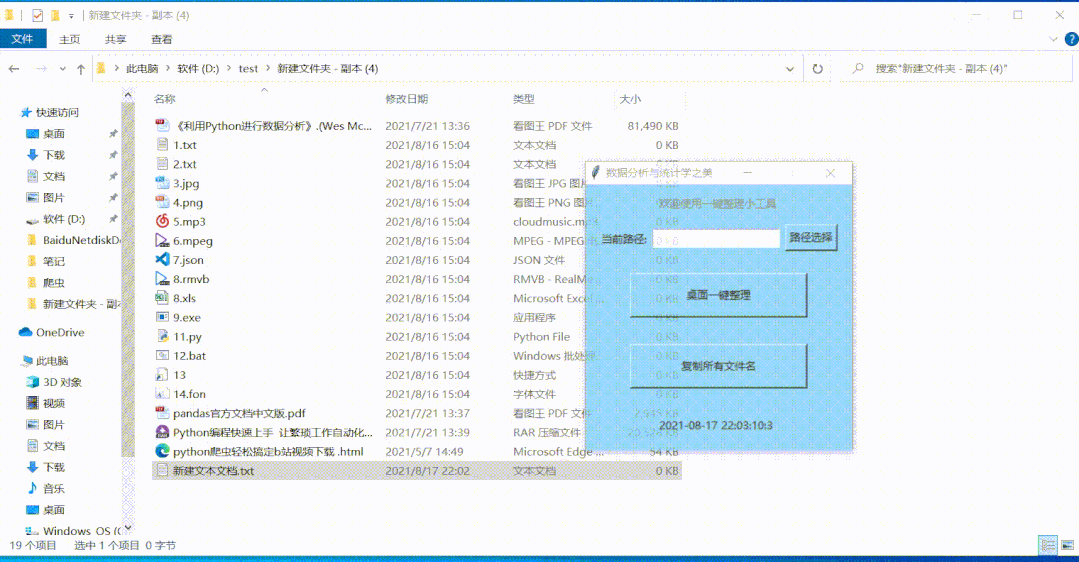The height and width of the screenshot is (562, 1079).
Task: Click 复制所有文件名 button in the tool window
Action: [x=718, y=366]
